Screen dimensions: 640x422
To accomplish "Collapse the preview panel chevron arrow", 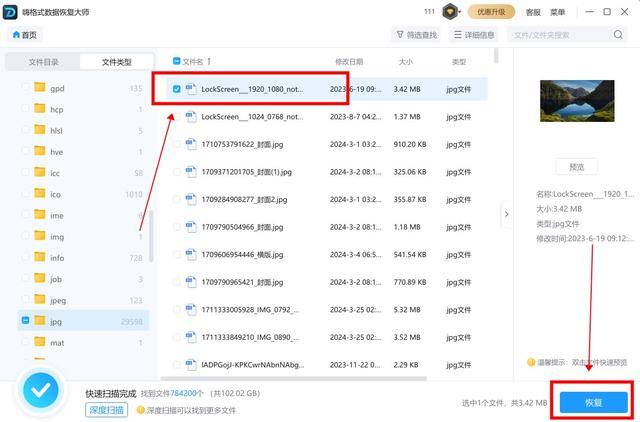I will [x=507, y=214].
